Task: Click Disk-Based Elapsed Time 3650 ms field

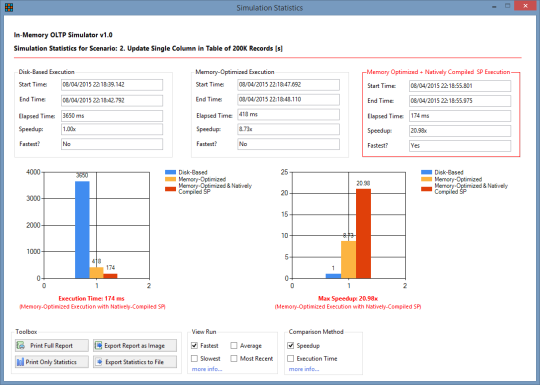Action: pyautogui.click(x=112, y=116)
